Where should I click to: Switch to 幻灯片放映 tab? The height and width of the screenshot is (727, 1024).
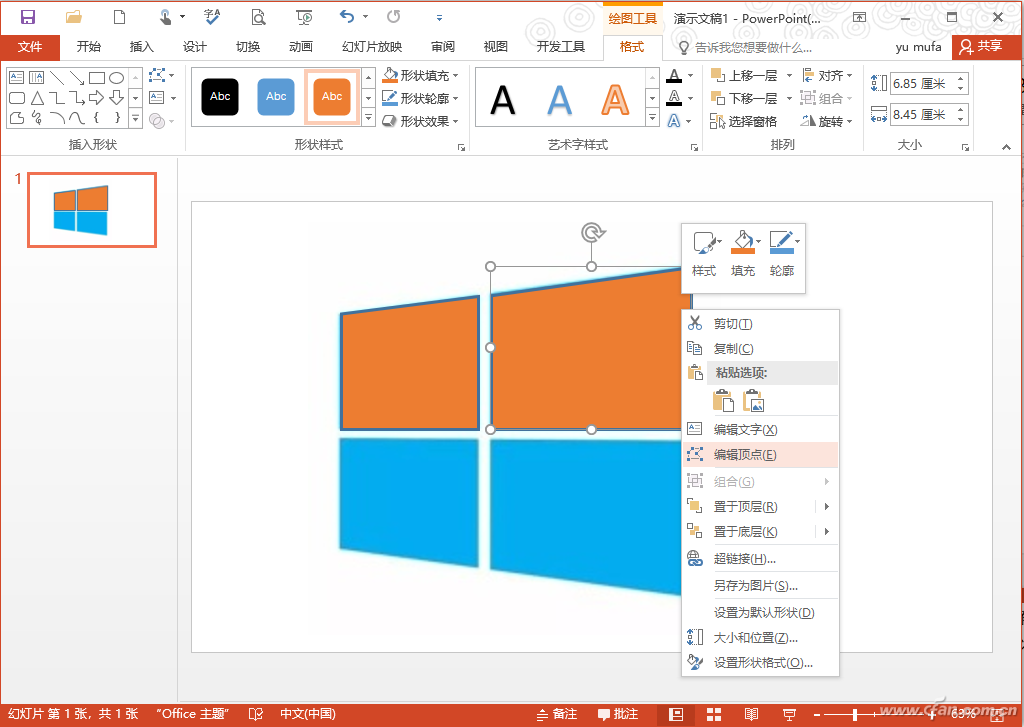(x=372, y=47)
